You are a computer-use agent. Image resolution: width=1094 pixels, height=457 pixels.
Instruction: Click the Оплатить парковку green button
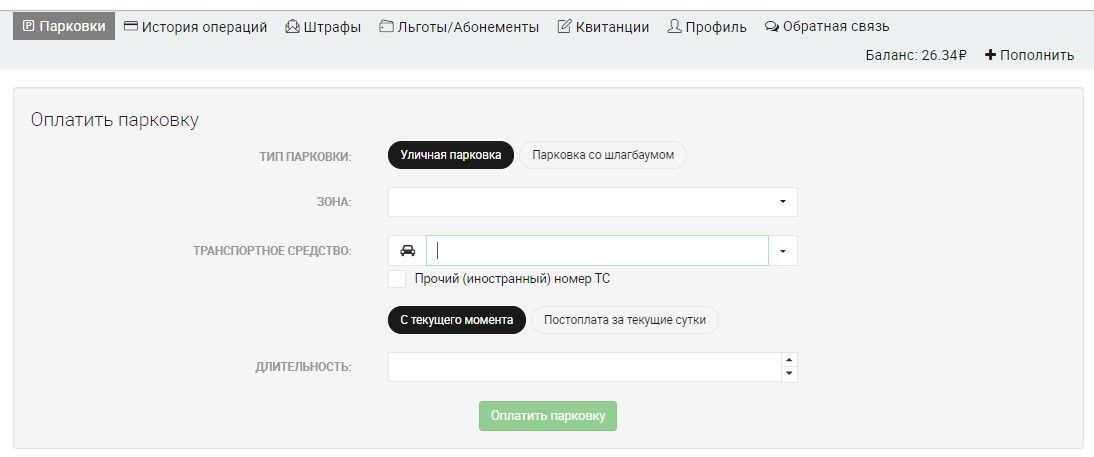tap(548, 416)
